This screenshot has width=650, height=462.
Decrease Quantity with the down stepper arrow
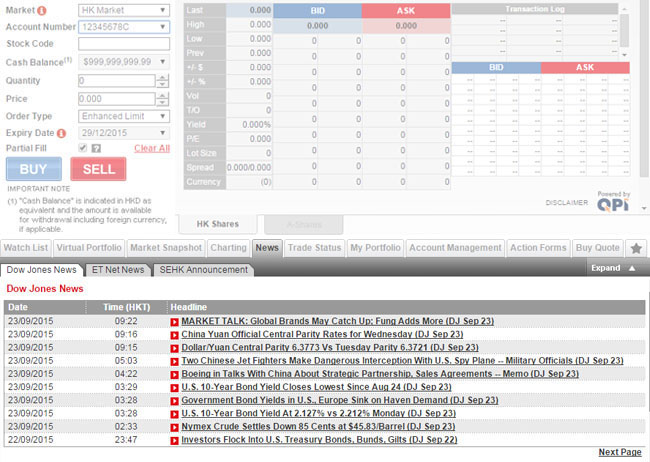tap(162, 84)
